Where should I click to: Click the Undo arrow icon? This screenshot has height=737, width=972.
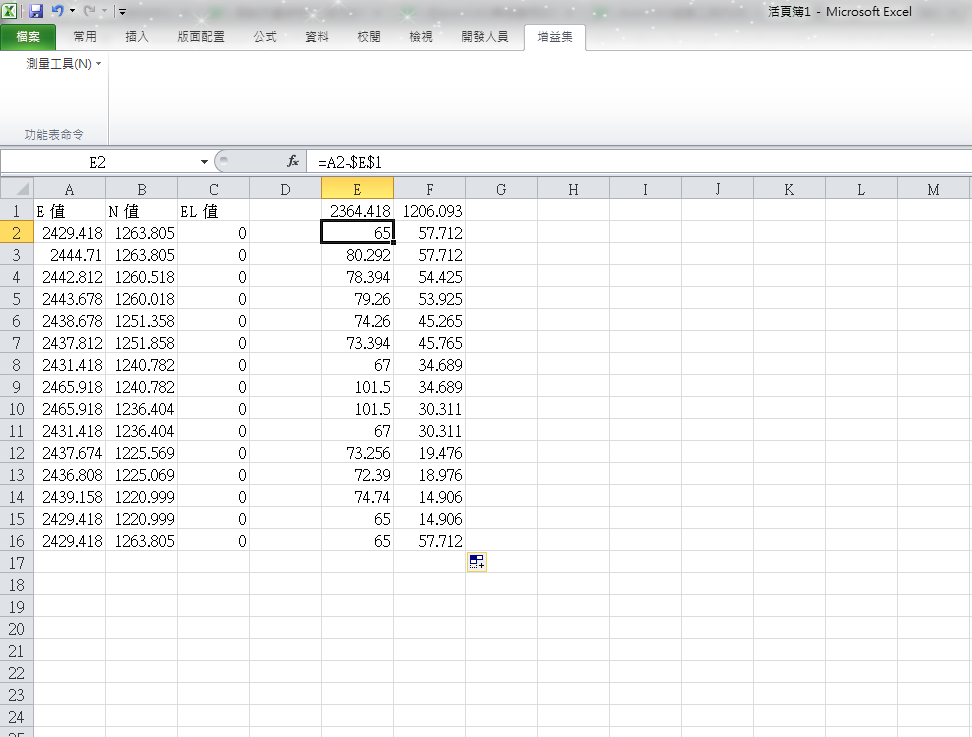coord(58,11)
